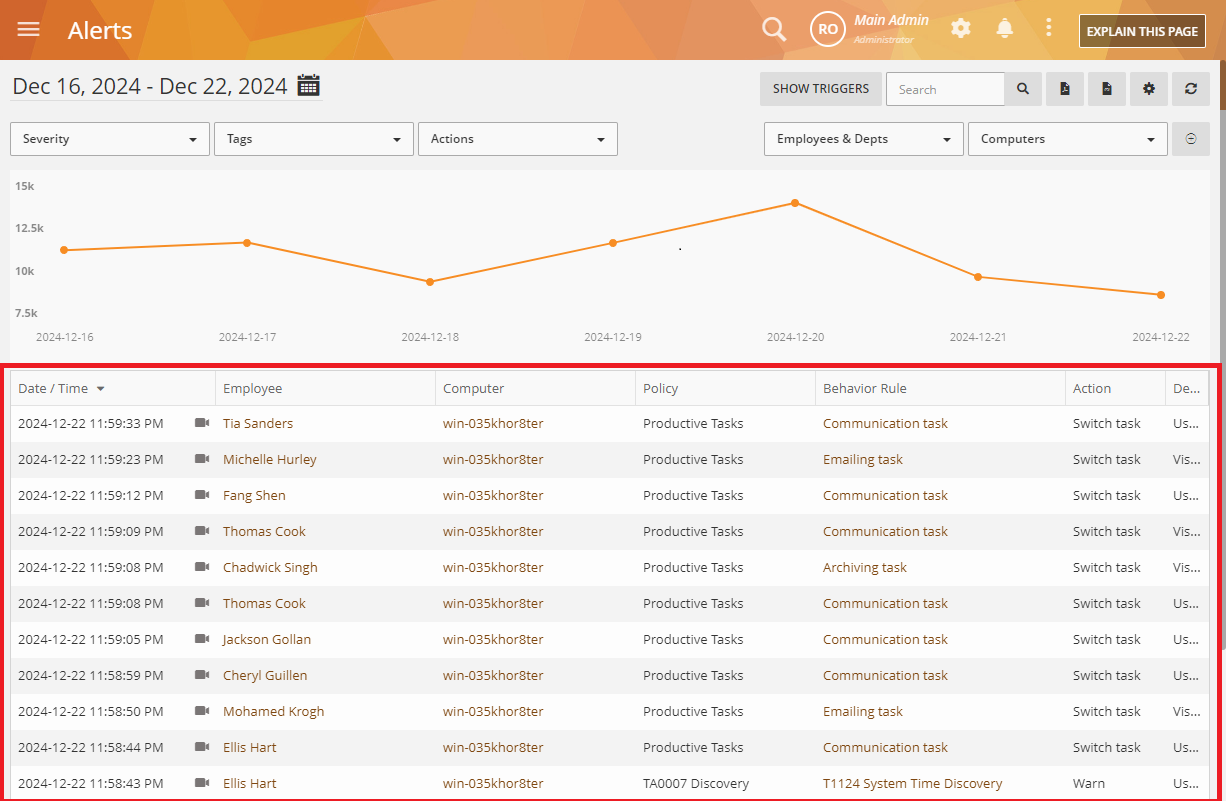This screenshot has height=801, width=1226.
Task: Play video recording for Cheryl Guillen alert
Action: coord(202,675)
